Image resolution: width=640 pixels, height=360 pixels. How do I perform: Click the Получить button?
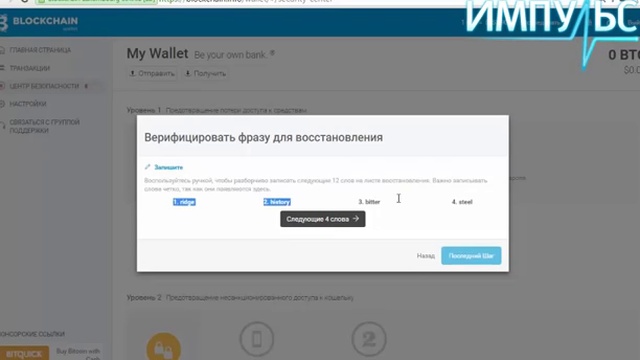click(205, 73)
